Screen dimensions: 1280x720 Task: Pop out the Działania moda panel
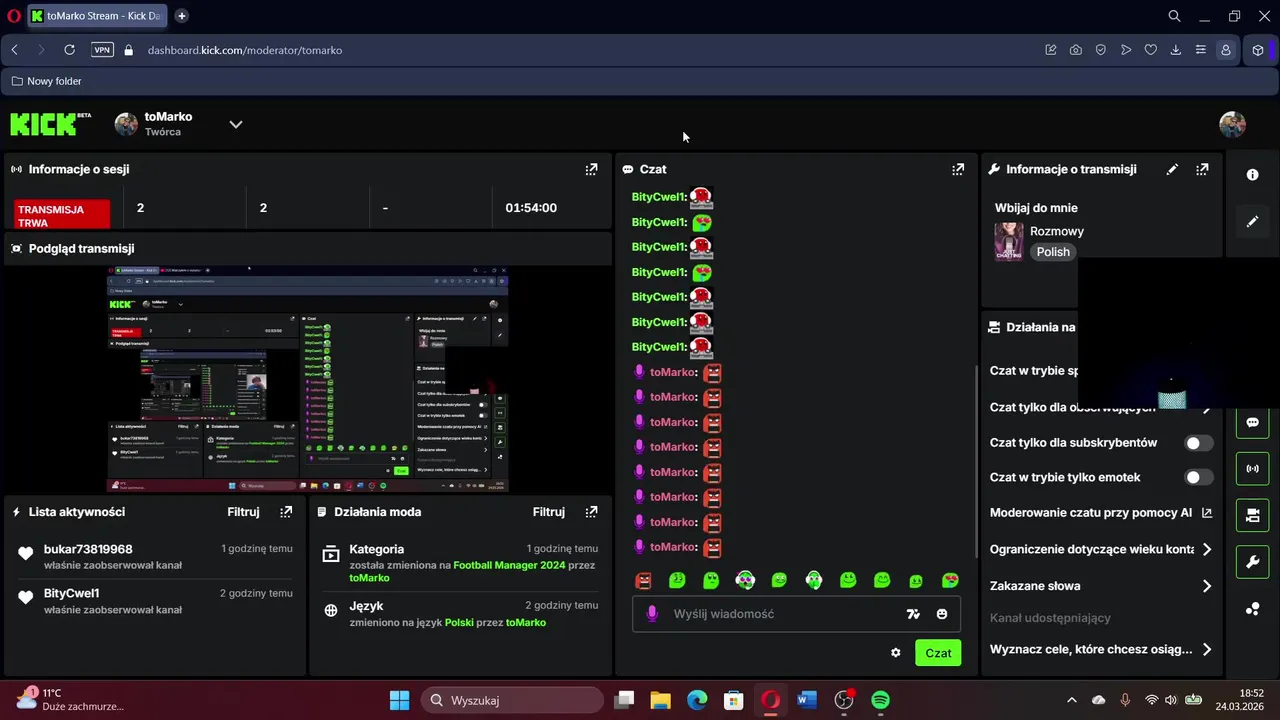[x=591, y=511]
